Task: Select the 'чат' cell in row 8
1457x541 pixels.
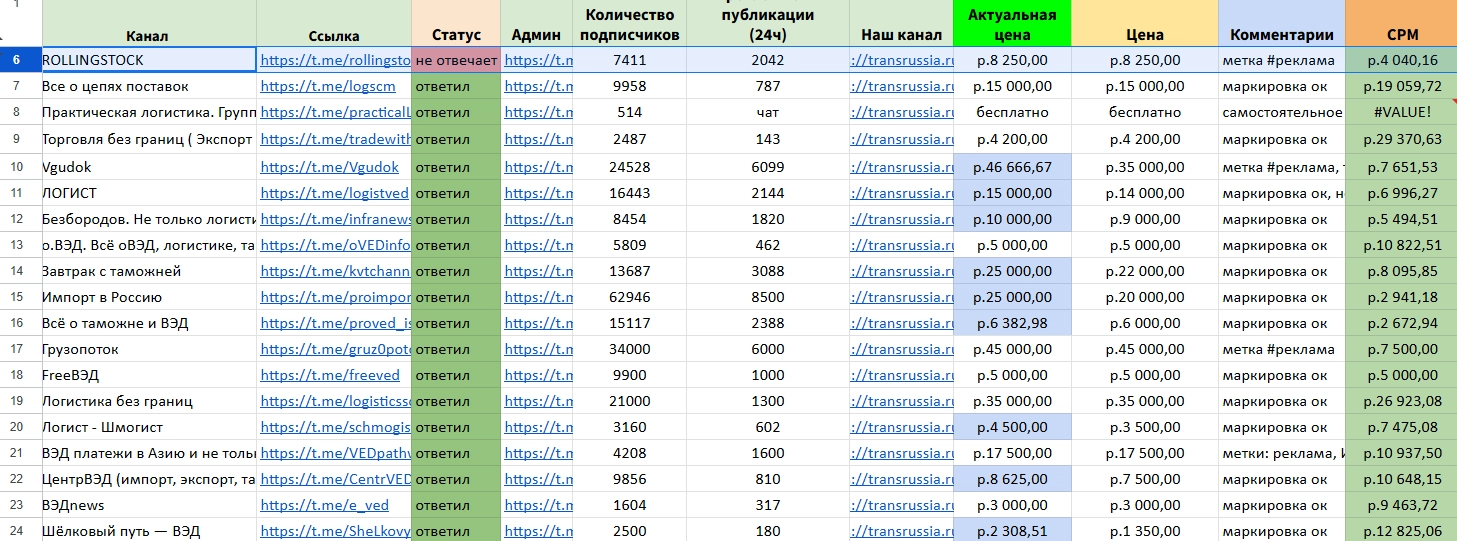Action: click(768, 112)
